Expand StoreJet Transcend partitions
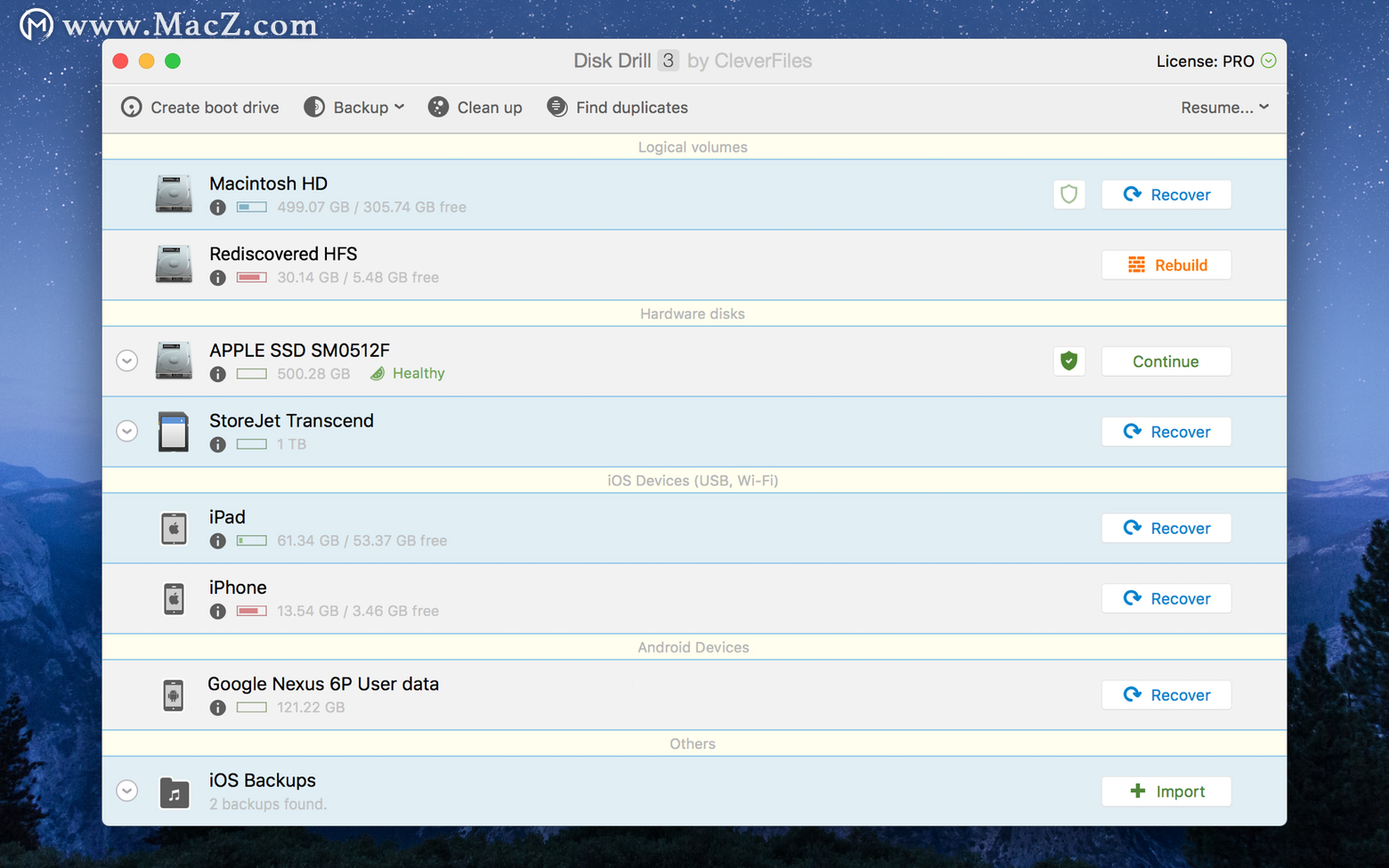Screen dimensions: 1389x868 click(x=127, y=431)
